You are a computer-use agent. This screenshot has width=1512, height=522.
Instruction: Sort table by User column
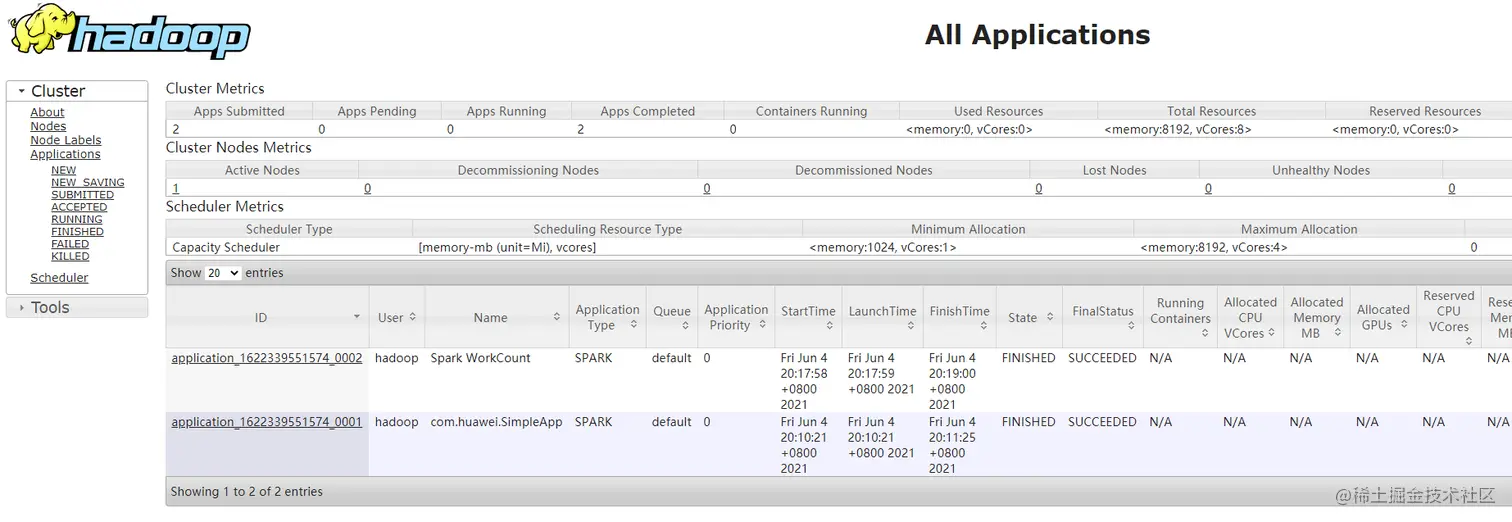point(397,318)
